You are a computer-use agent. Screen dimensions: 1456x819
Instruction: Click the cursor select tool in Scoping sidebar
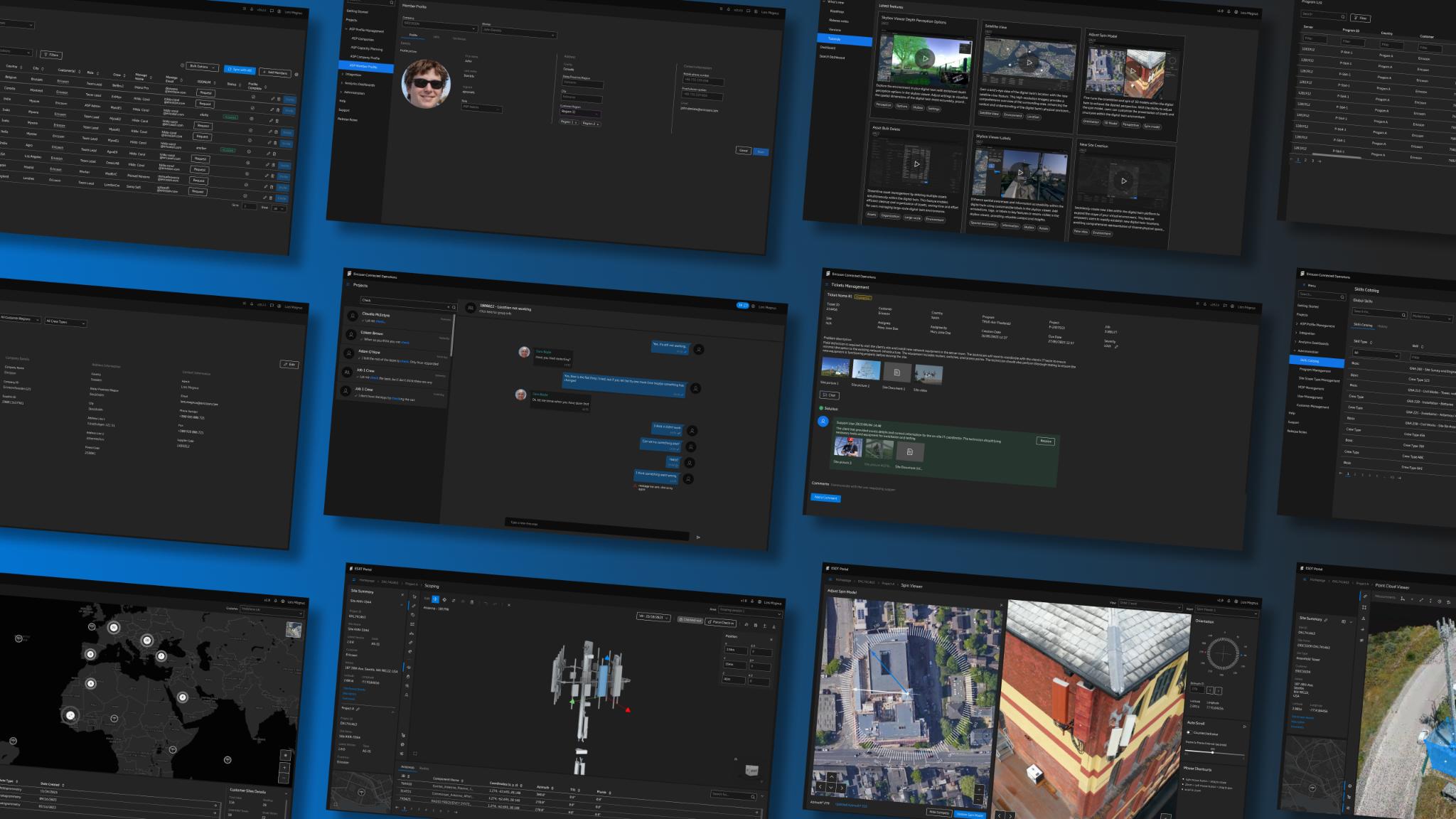click(x=414, y=597)
